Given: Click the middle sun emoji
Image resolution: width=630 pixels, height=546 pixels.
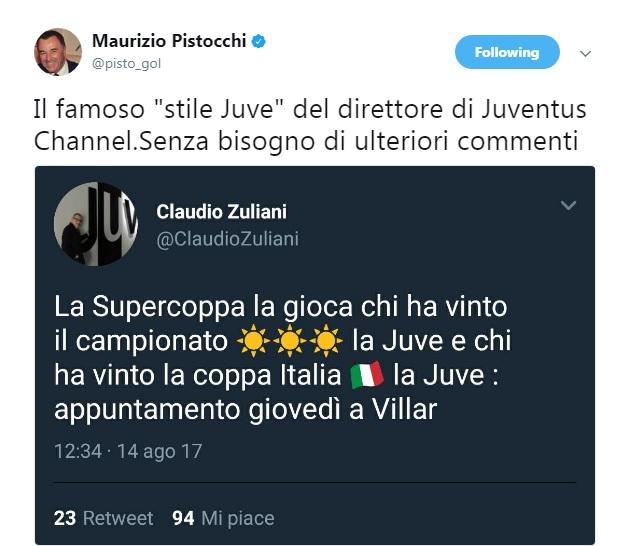Looking at the screenshot, I should (290, 341).
